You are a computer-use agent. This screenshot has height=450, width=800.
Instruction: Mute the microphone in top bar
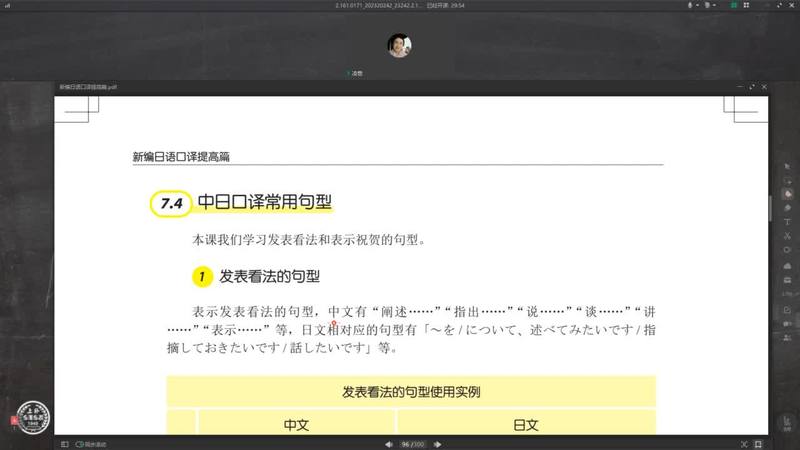pos(690,6)
